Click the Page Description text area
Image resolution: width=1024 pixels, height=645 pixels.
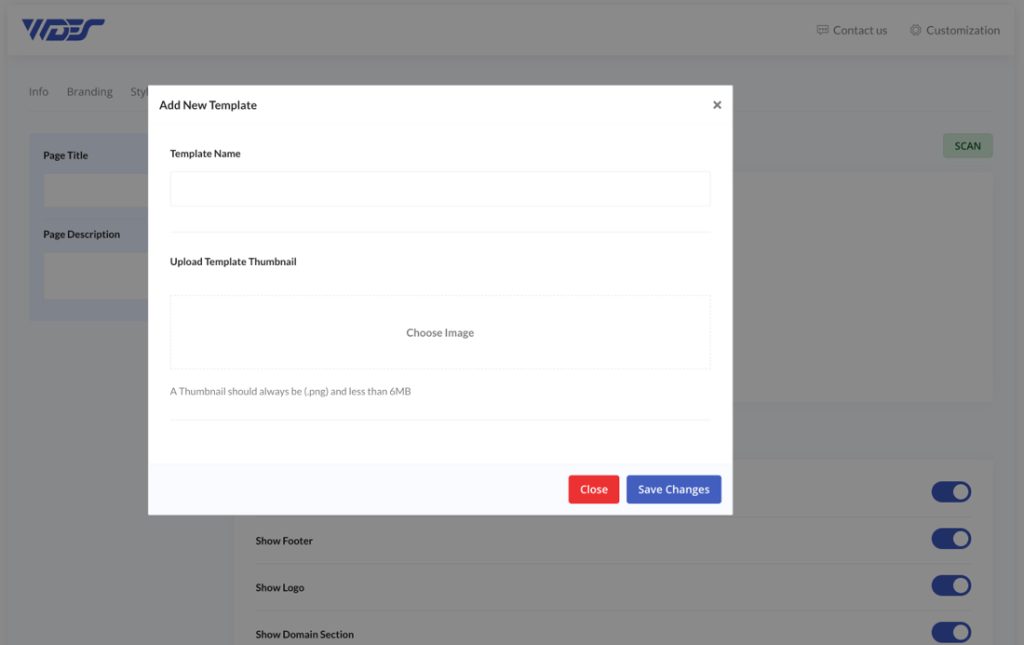93,275
